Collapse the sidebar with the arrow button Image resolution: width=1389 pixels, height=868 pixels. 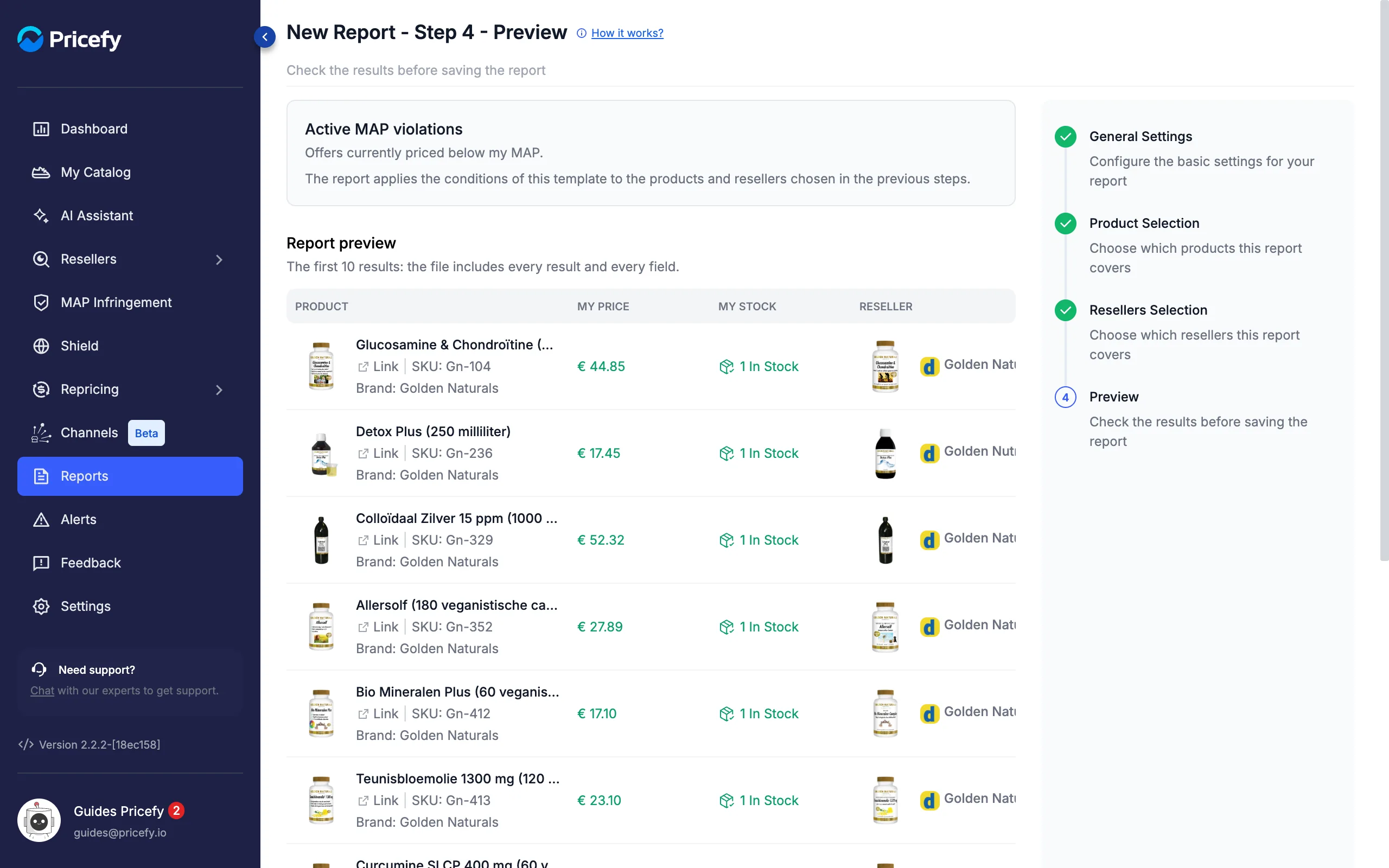click(265, 37)
